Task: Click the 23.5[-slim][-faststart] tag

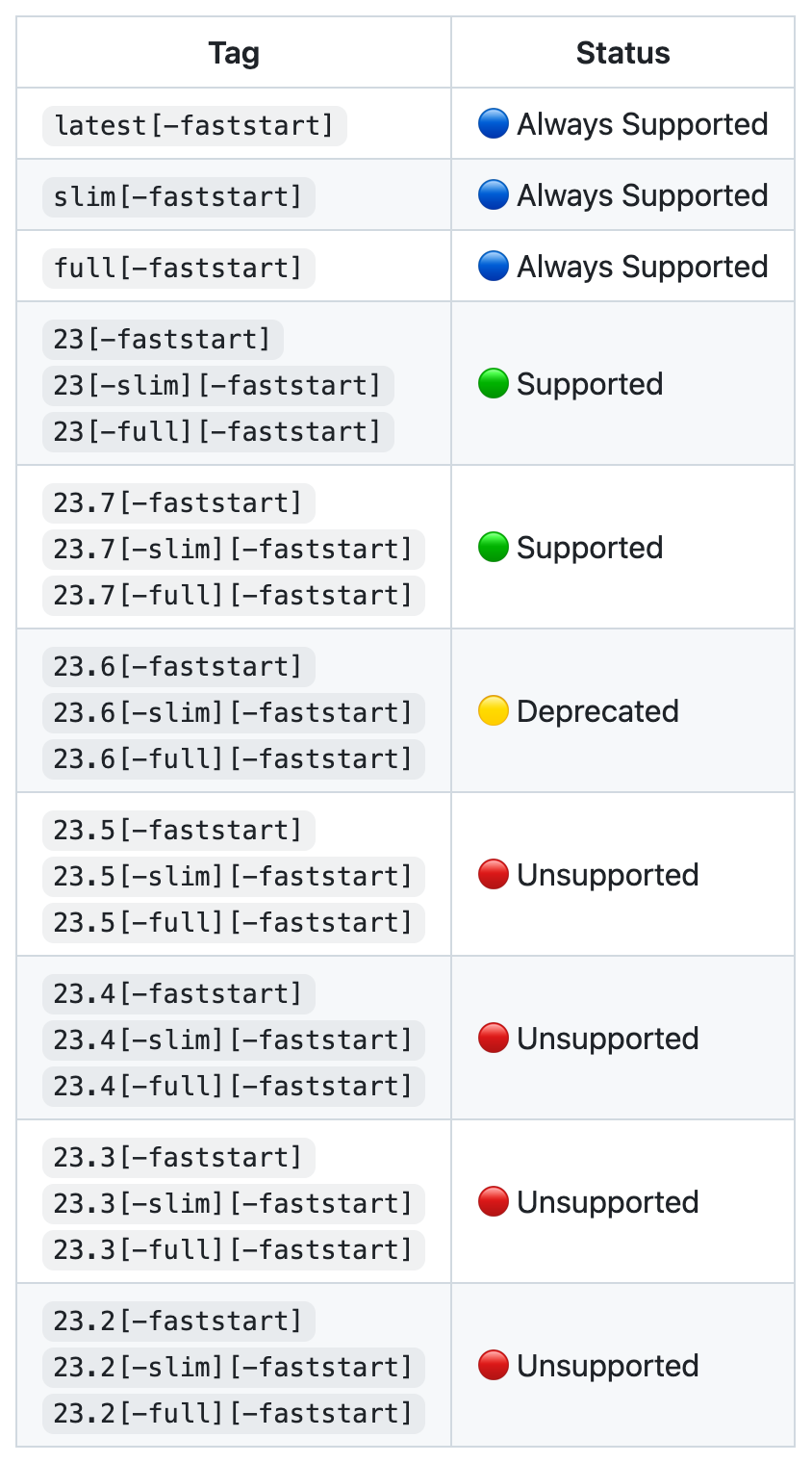Action: click(234, 876)
